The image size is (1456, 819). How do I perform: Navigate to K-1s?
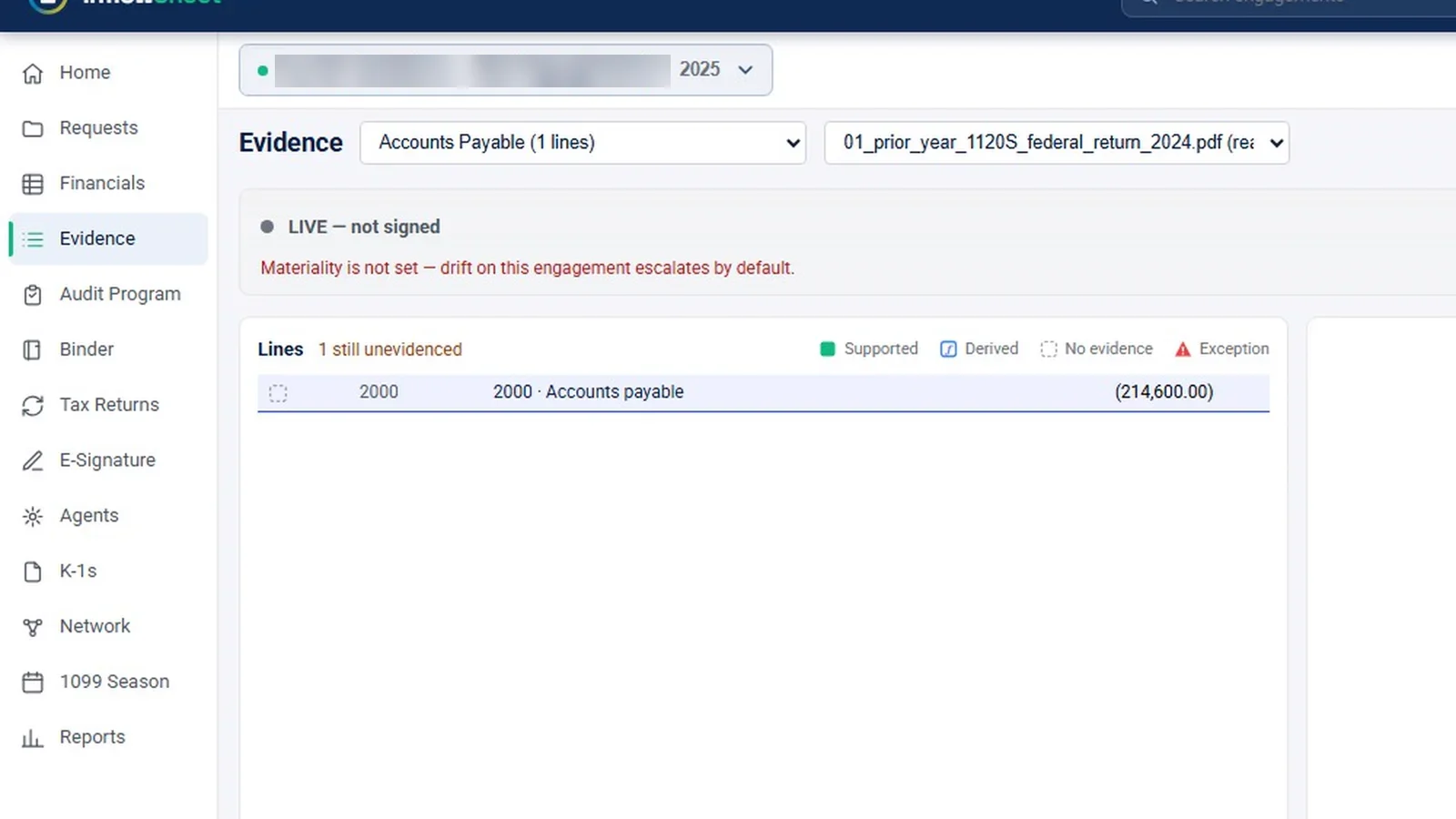tap(108, 571)
